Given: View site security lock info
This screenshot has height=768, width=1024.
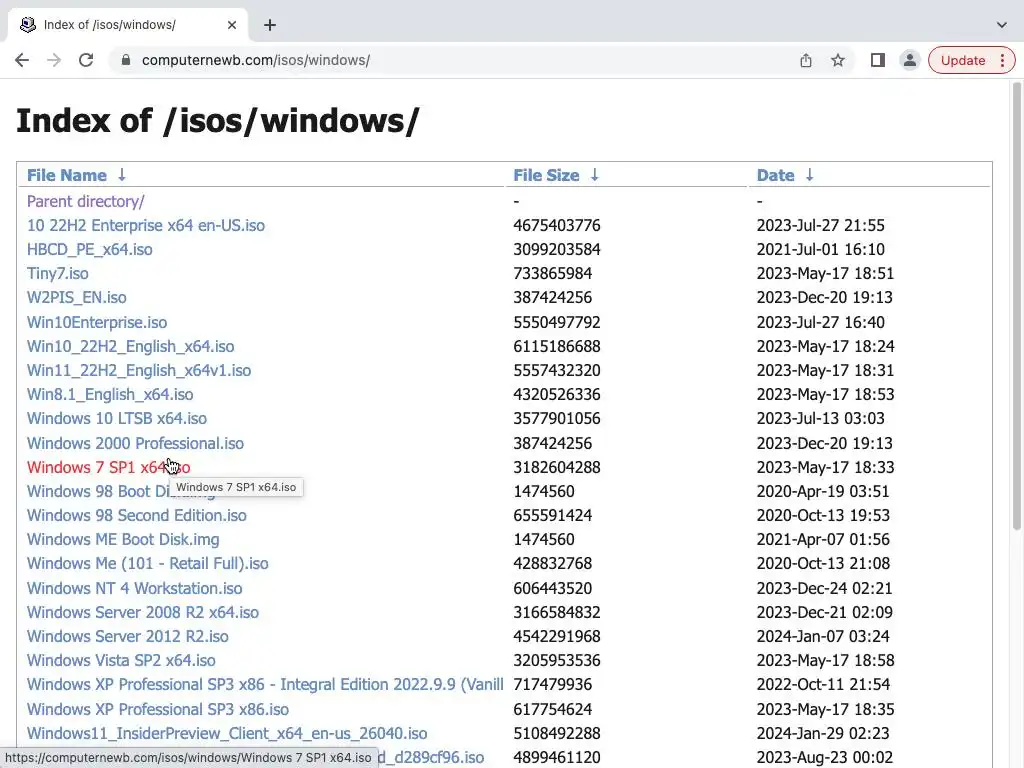Looking at the screenshot, I should click(126, 60).
